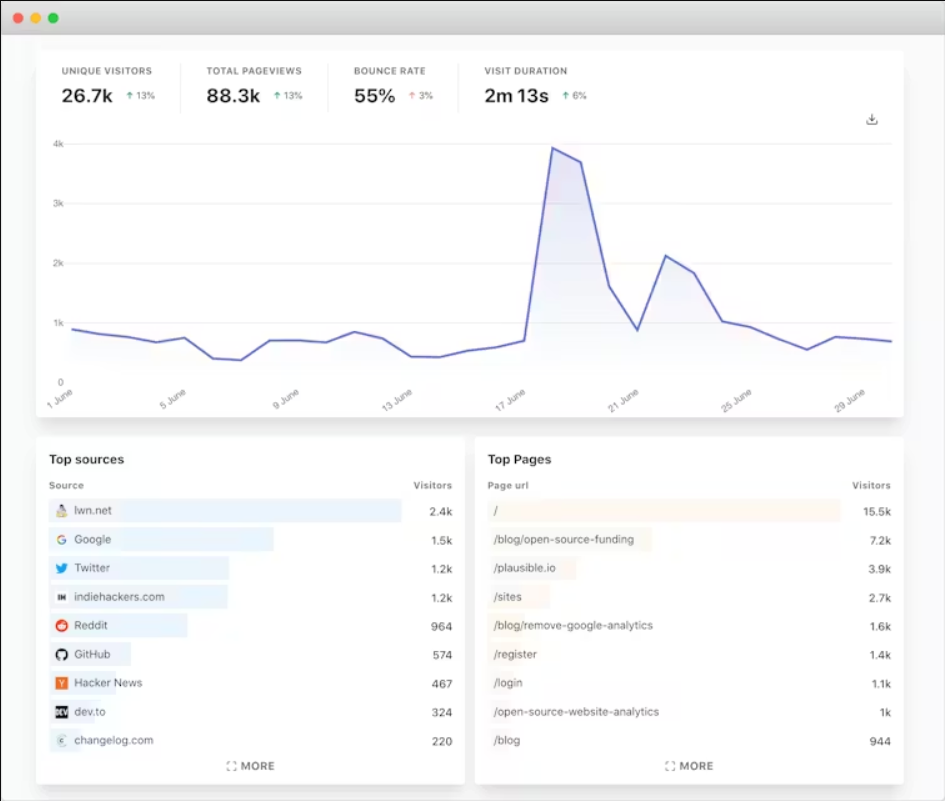Select the Visit Duration metric

pos(534,86)
